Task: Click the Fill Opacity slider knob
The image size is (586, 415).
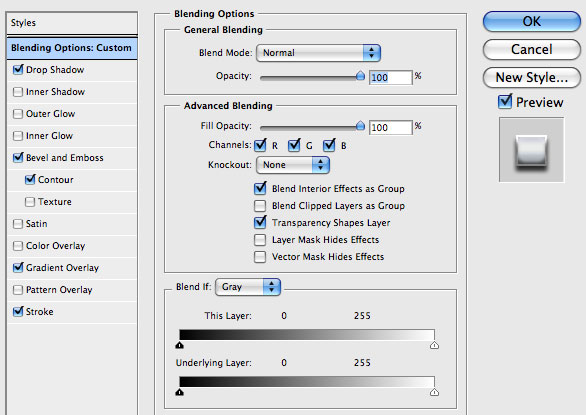Action: [x=360, y=126]
